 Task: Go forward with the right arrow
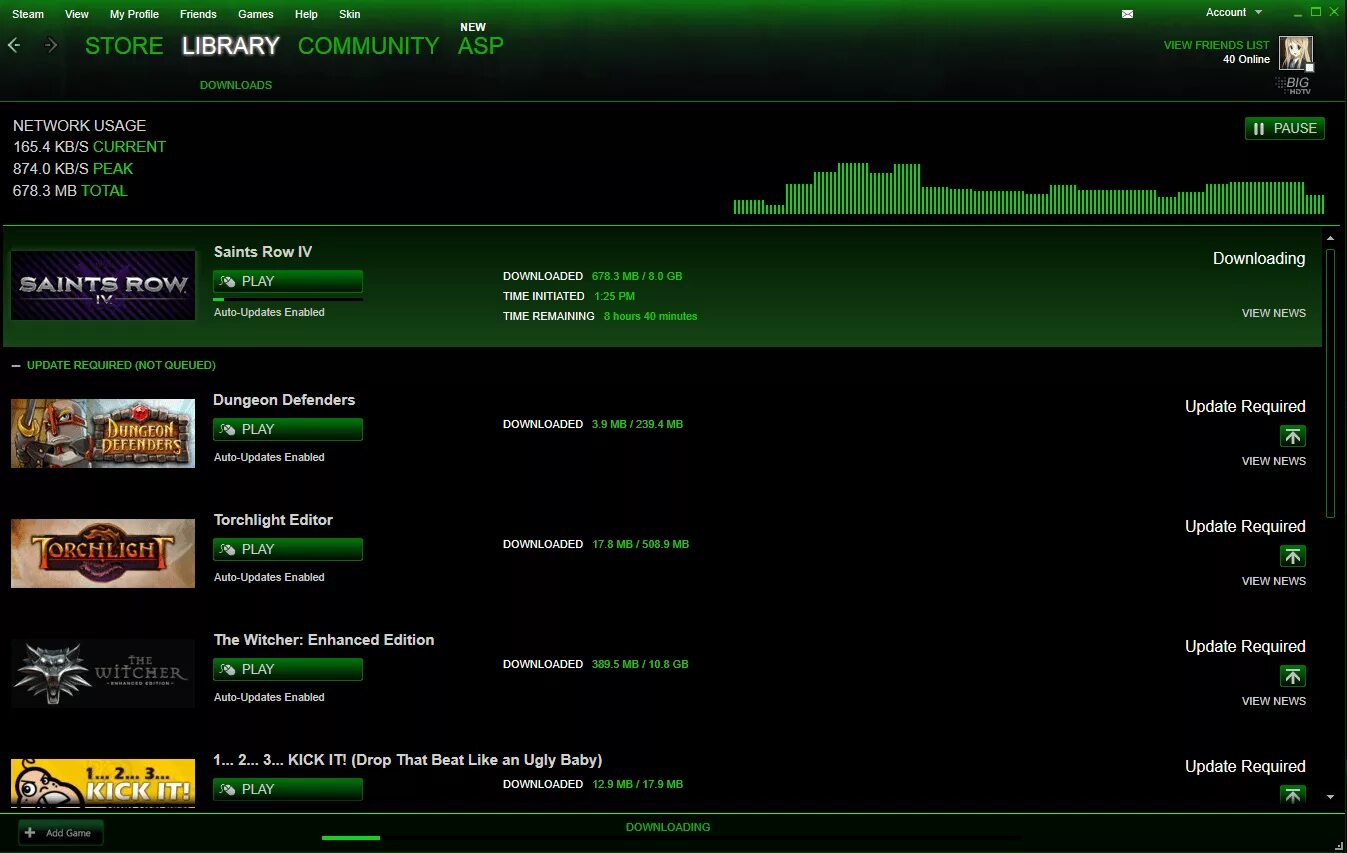51,46
